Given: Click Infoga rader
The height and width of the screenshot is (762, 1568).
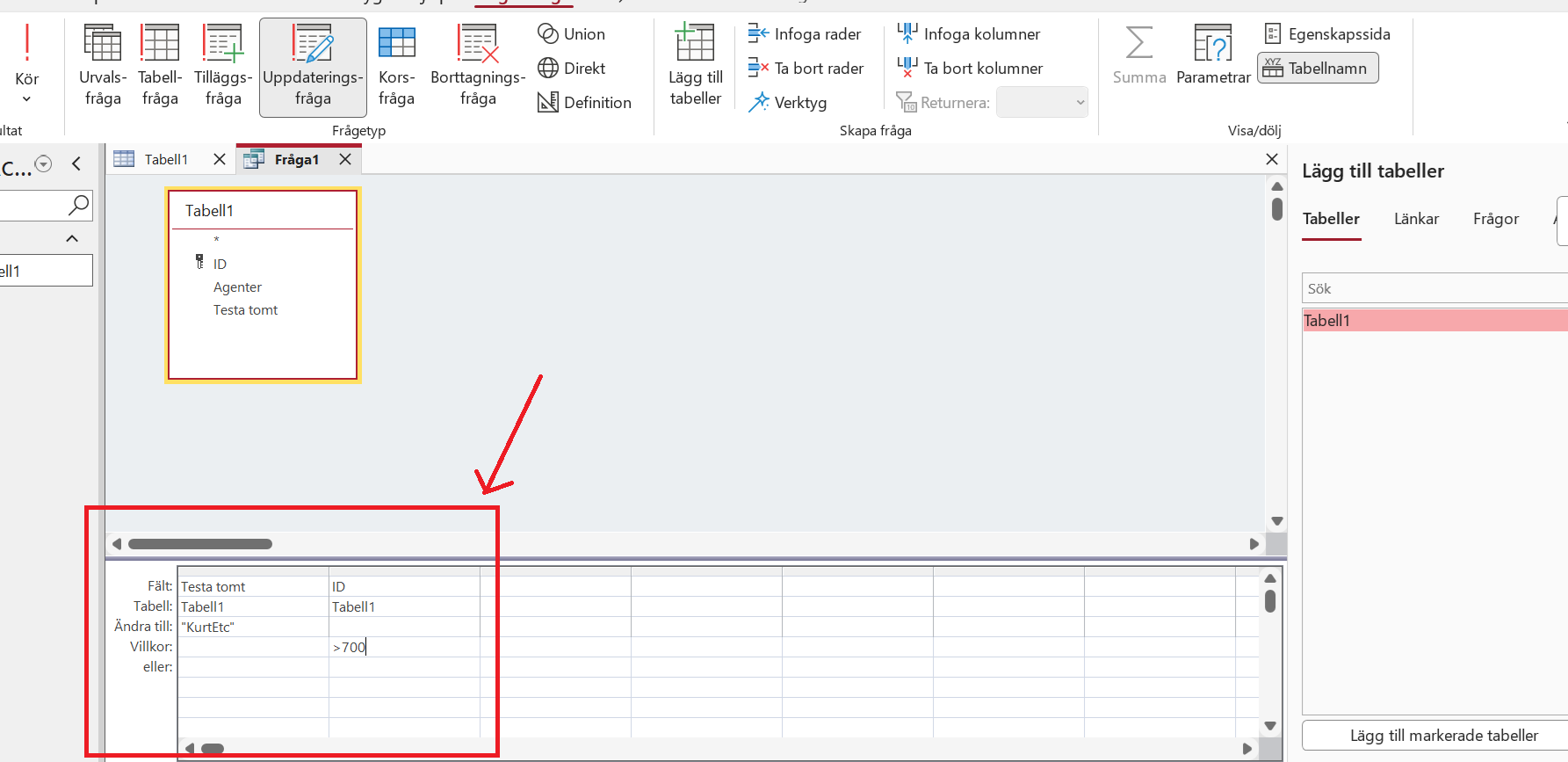Looking at the screenshot, I should 804,34.
